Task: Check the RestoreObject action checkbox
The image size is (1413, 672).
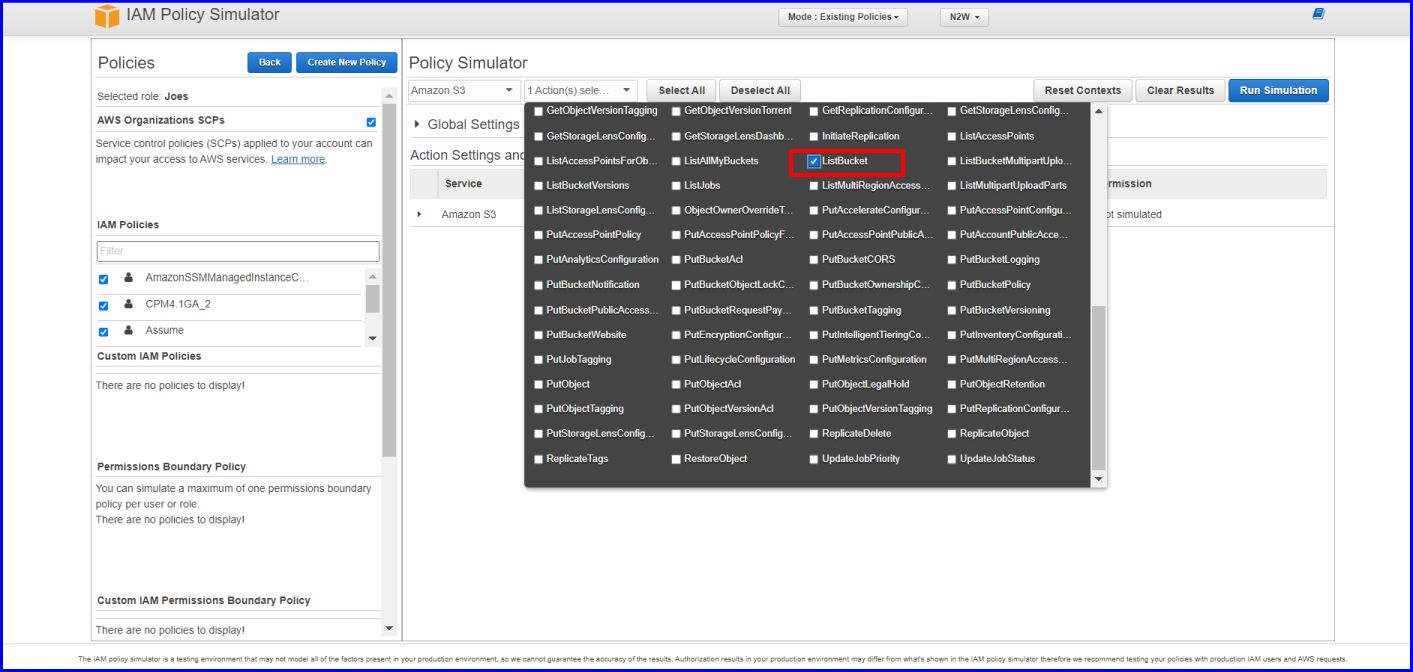Action: tap(676, 460)
